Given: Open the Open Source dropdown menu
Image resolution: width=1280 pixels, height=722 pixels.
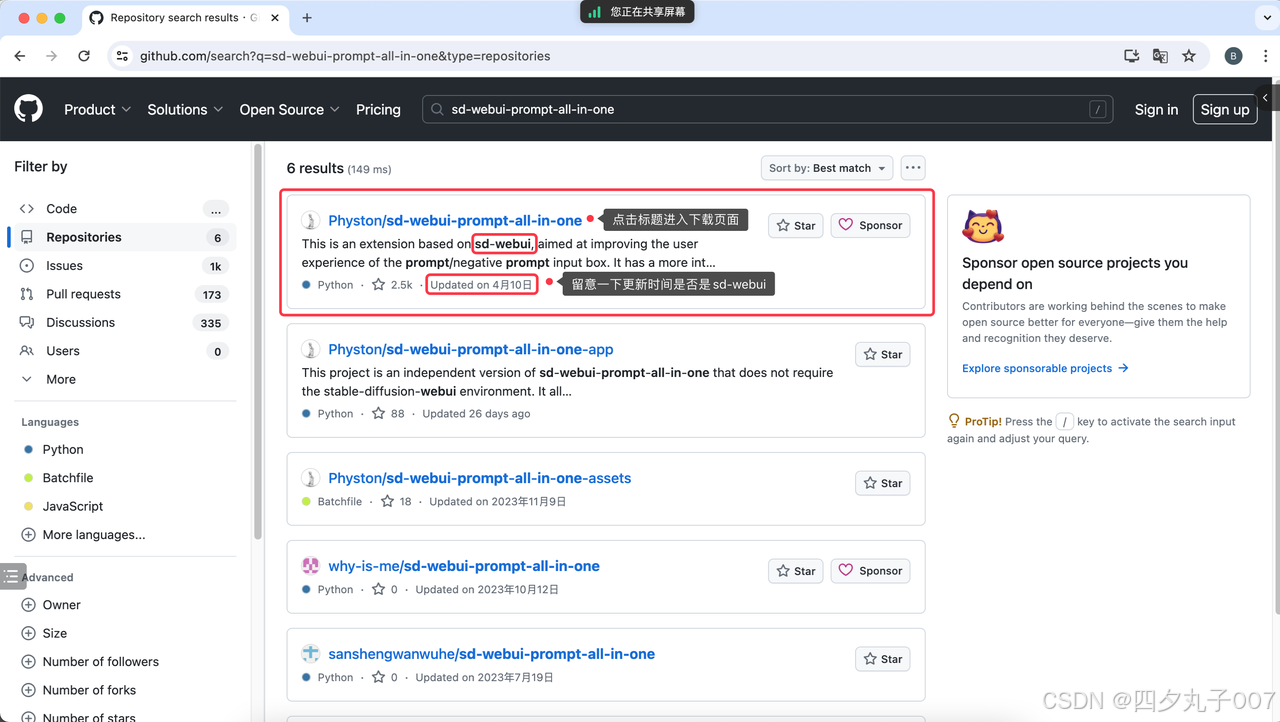Looking at the screenshot, I should (x=289, y=110).
